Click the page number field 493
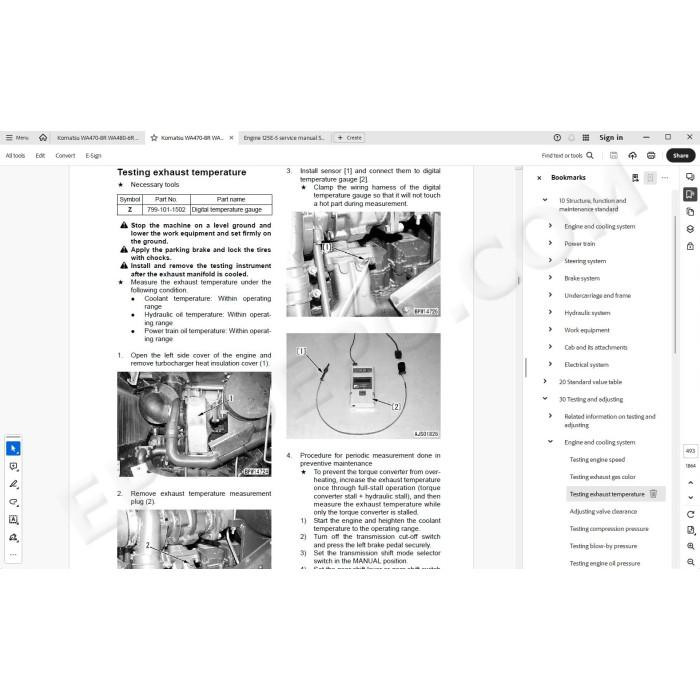Screen dimensions: 700x700 (690, 451)
